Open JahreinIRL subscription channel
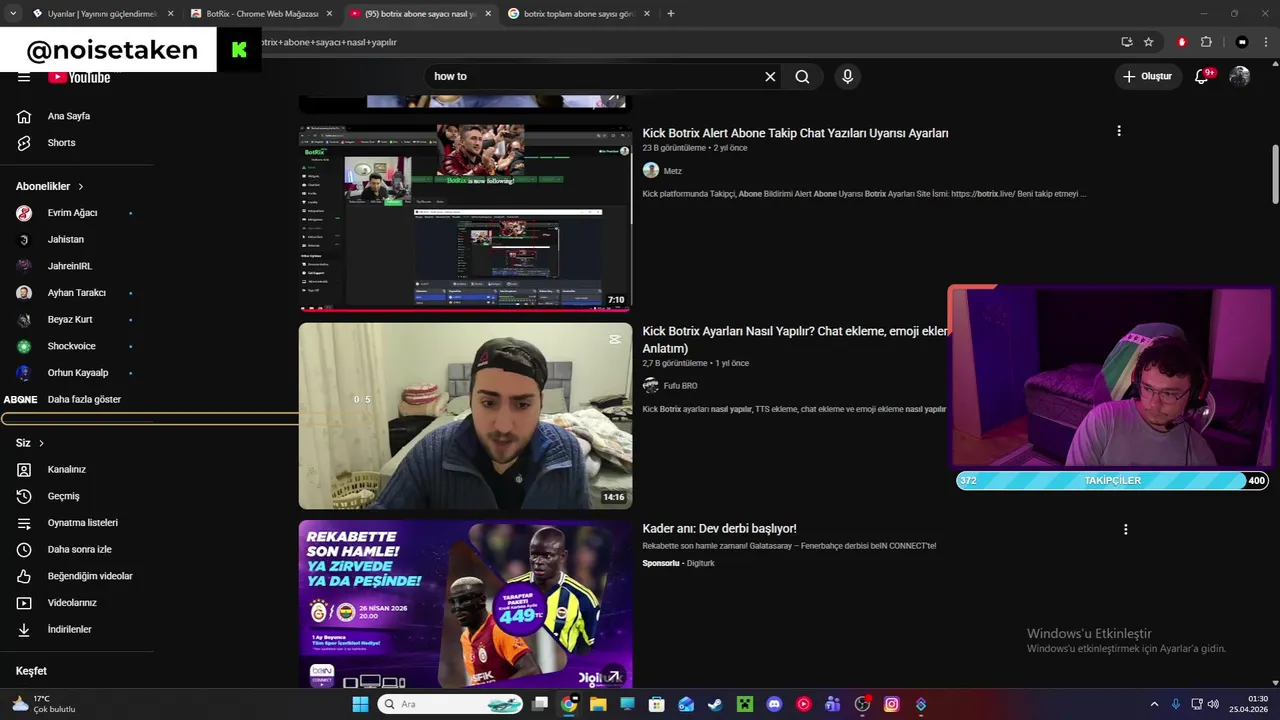The image size is (1280, 720). click(x=70, y=266)
